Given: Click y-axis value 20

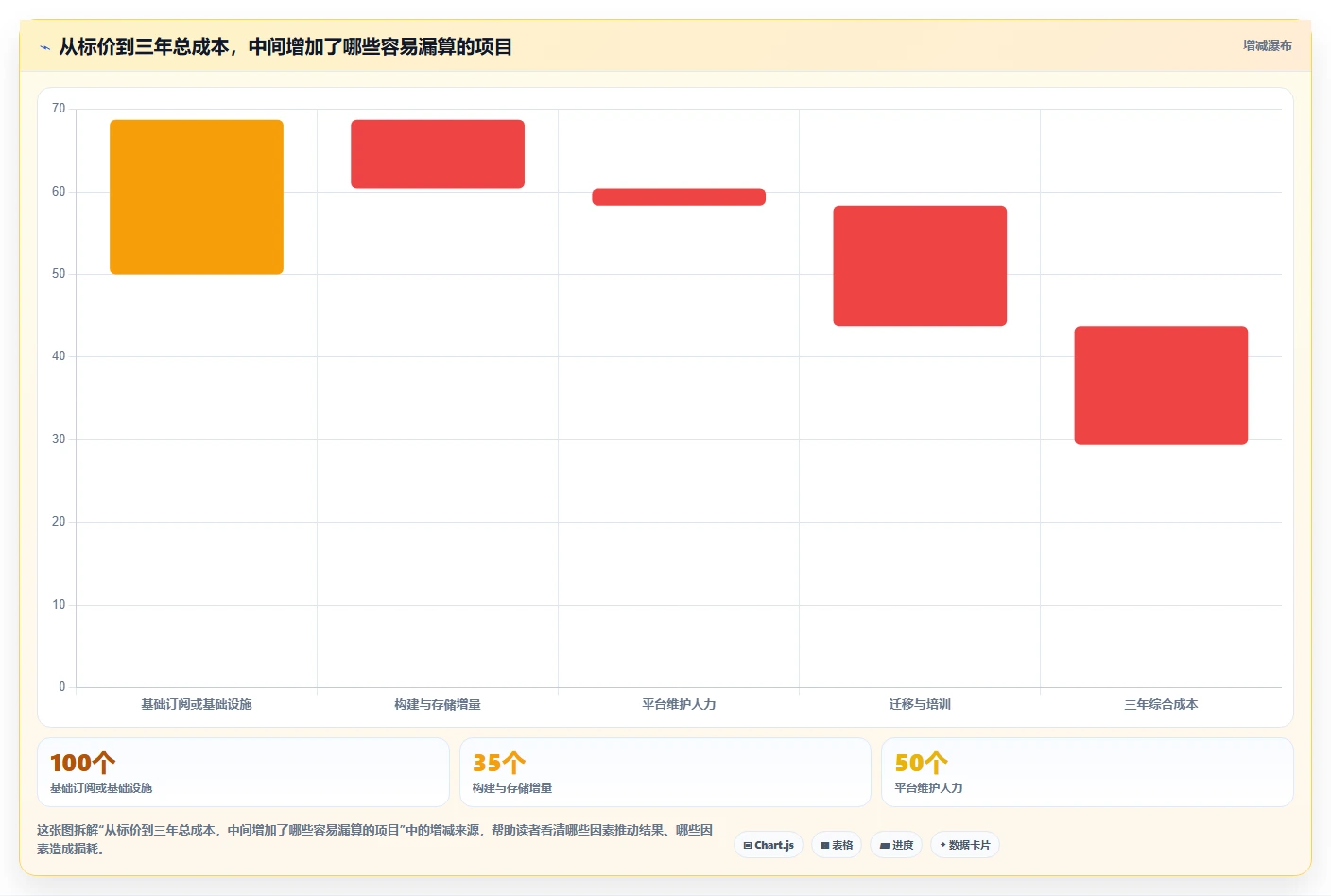Looking at the screenshot, I should pos(59,522).
